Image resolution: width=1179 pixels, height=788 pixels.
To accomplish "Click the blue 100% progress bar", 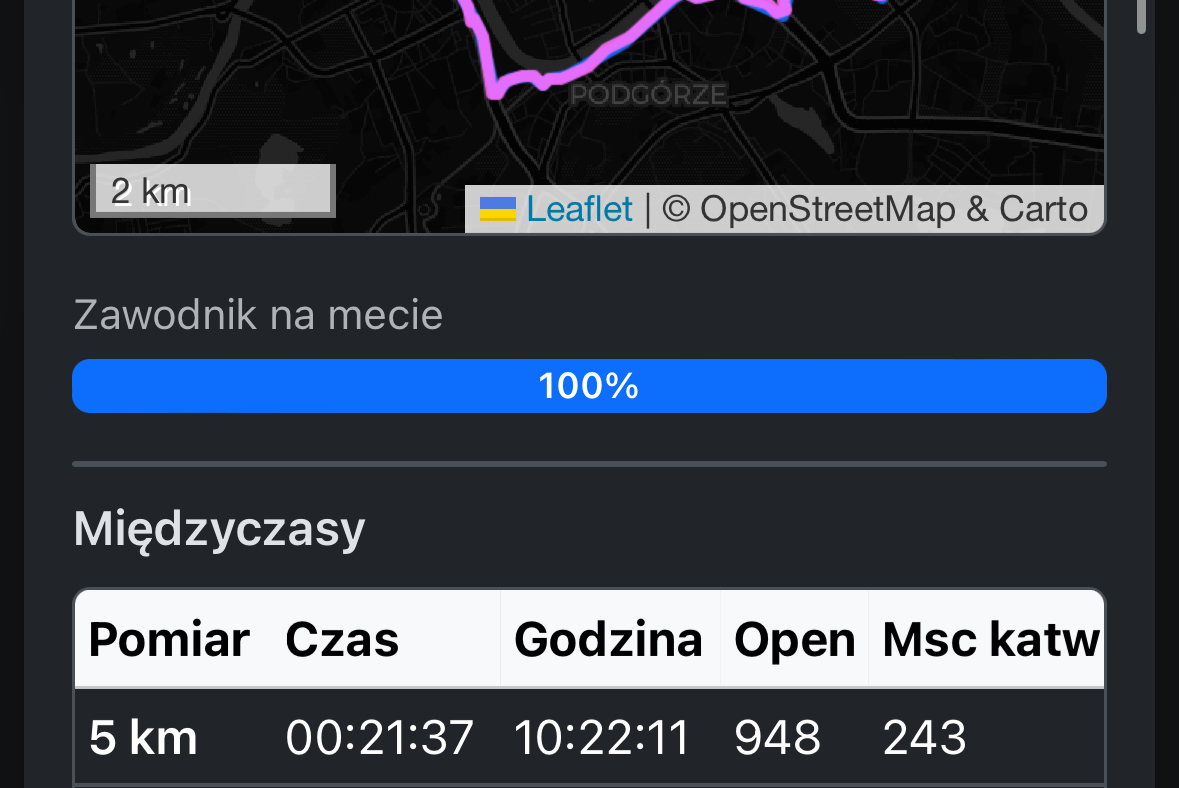I will 589,386.
